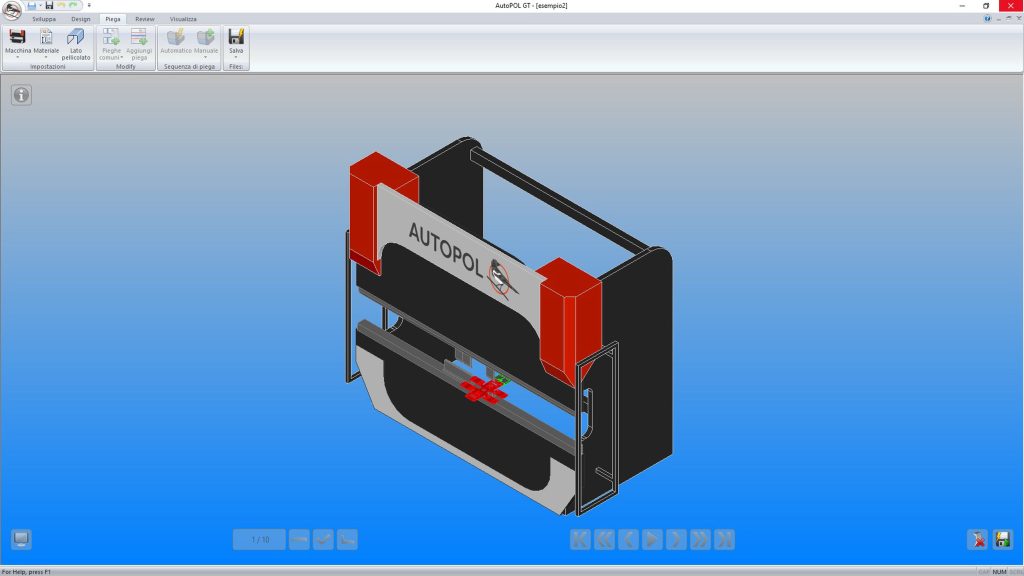Open the Macchina settings icon

[x=18, y=40]
